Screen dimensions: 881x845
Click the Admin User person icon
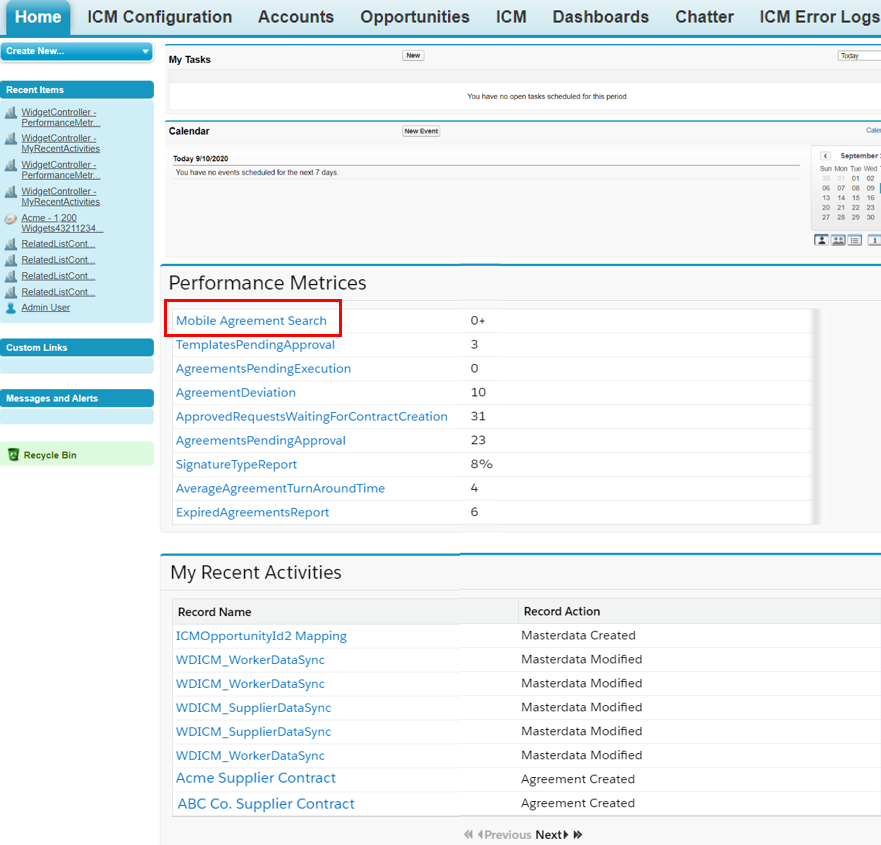pos(11,308)
